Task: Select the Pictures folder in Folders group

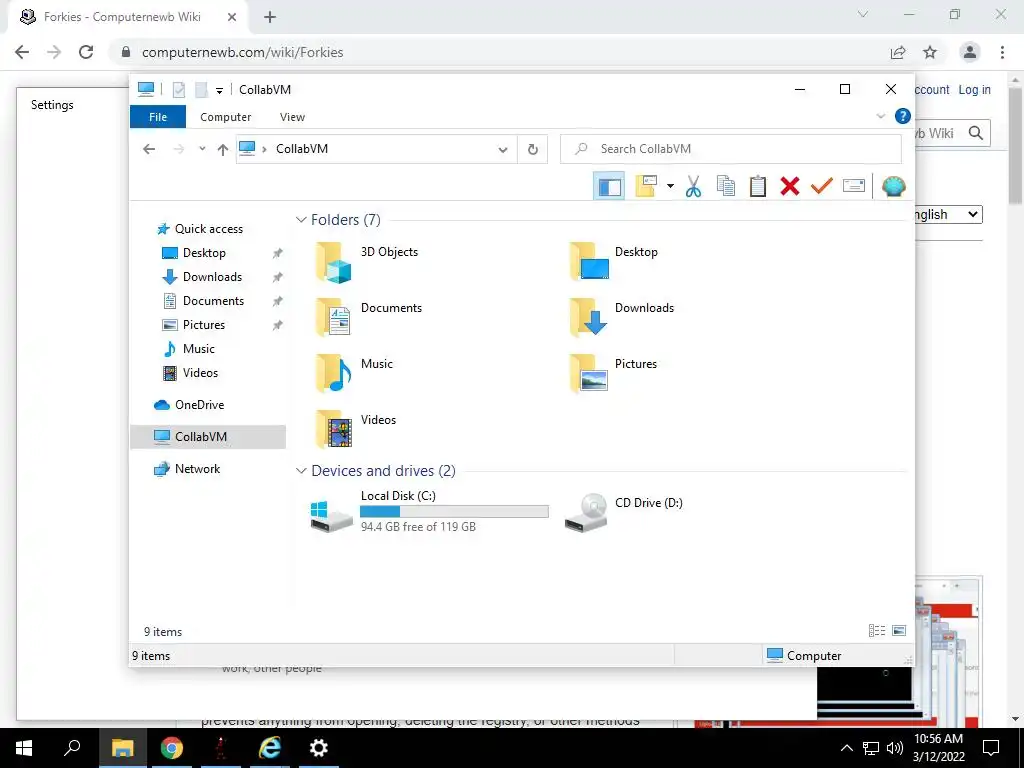Action: 613,374
